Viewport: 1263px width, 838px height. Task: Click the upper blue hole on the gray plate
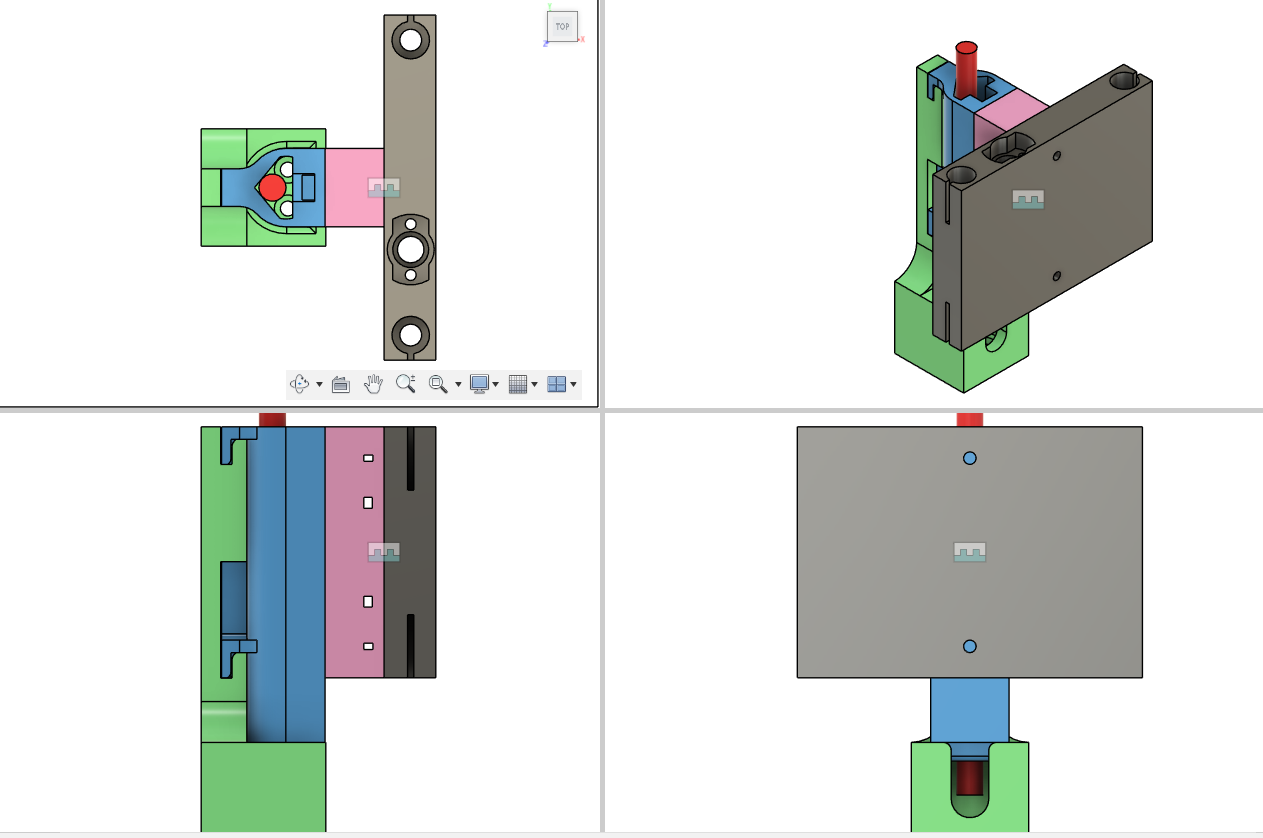969,458
